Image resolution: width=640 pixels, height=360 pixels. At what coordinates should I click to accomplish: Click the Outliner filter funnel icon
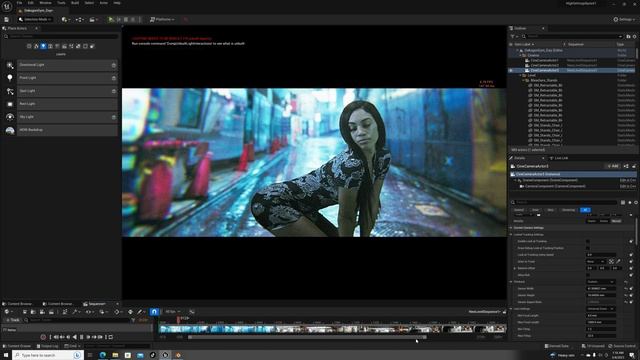point(513,36)
